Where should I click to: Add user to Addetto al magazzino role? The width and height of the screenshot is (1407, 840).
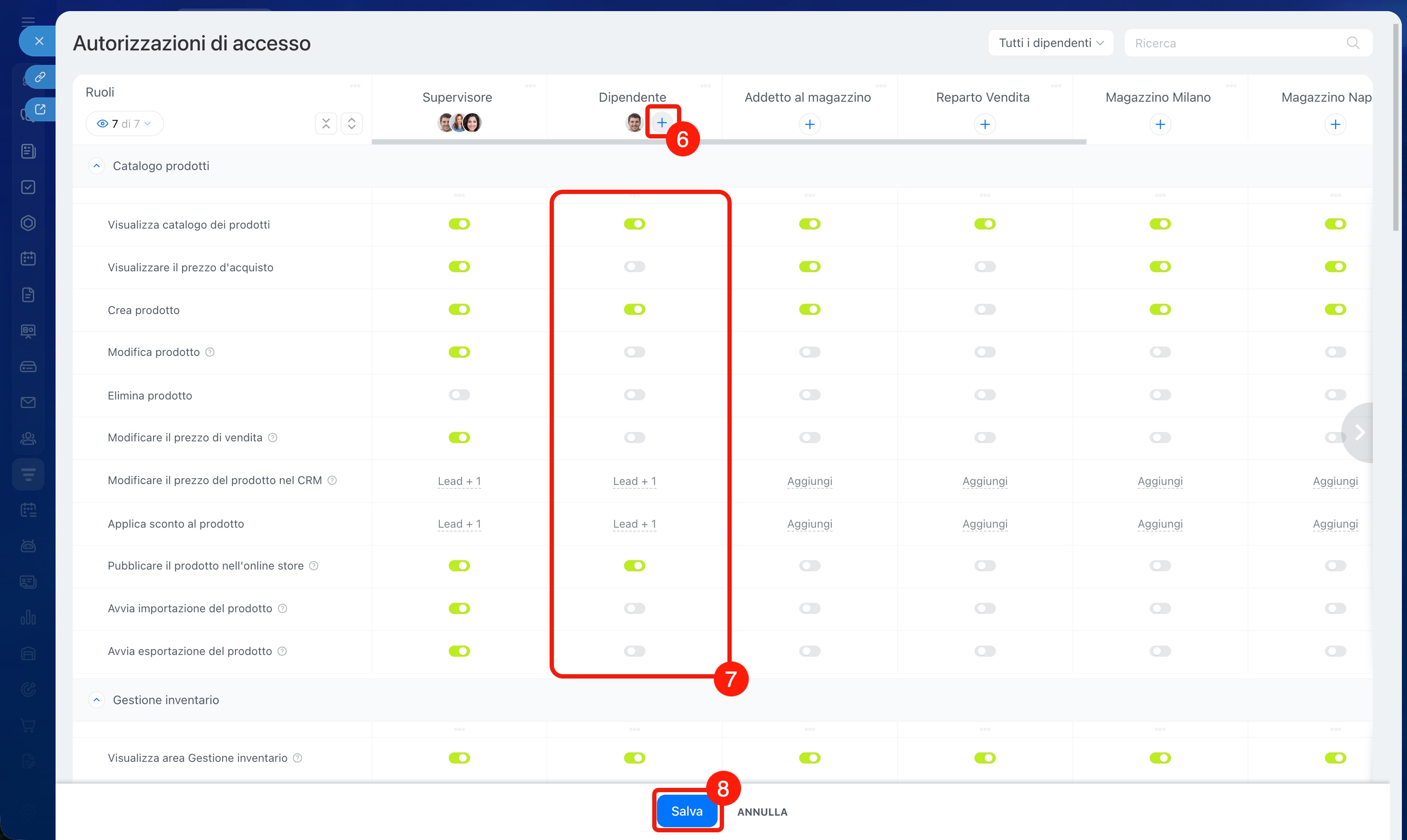809,124
